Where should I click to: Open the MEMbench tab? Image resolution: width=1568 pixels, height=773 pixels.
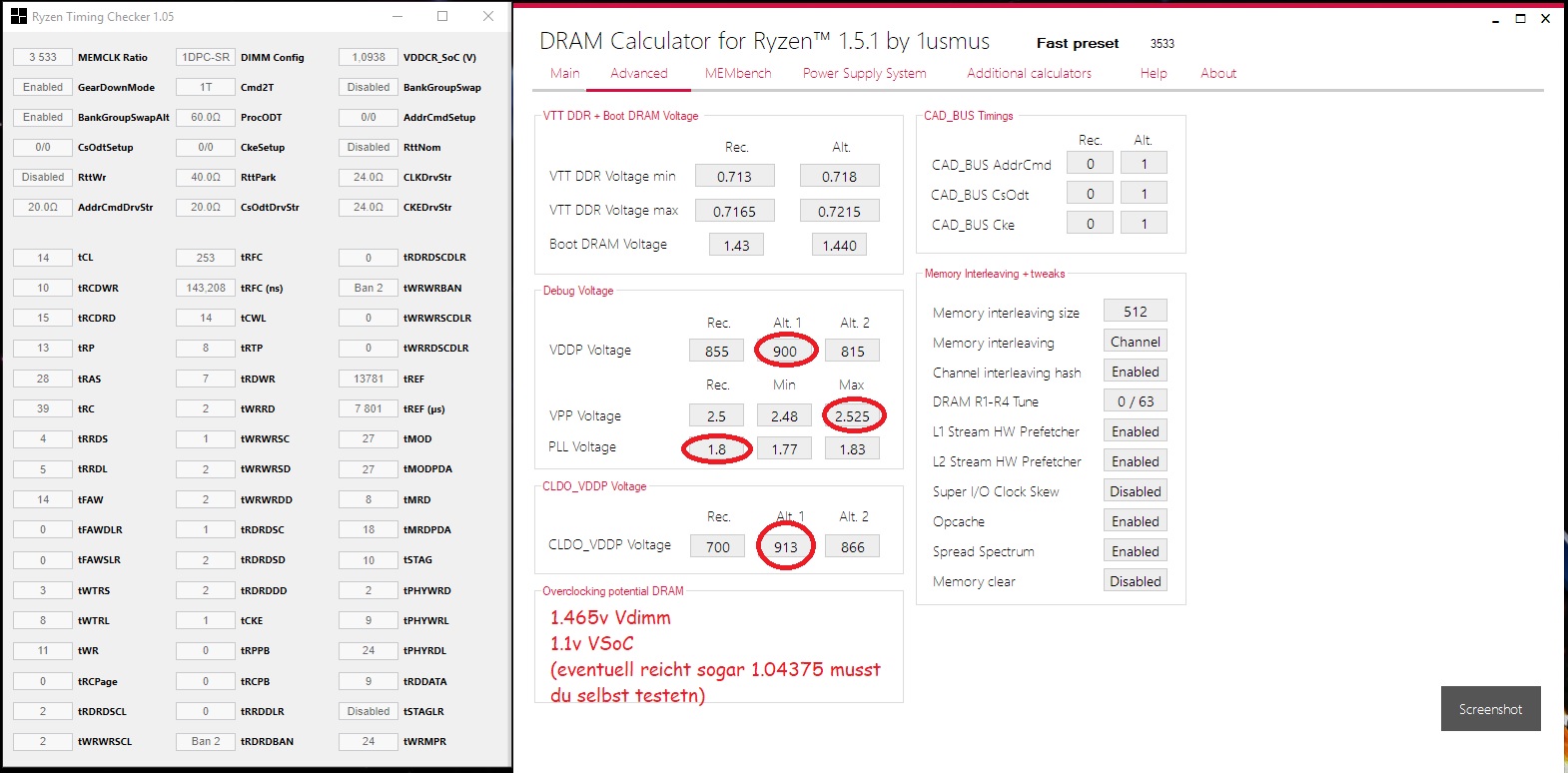point(738,73)
